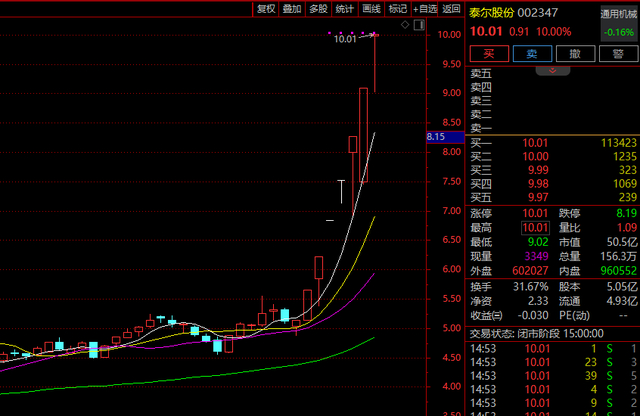
Task: Add stock via +自选 button
Action: pos(424,9)
